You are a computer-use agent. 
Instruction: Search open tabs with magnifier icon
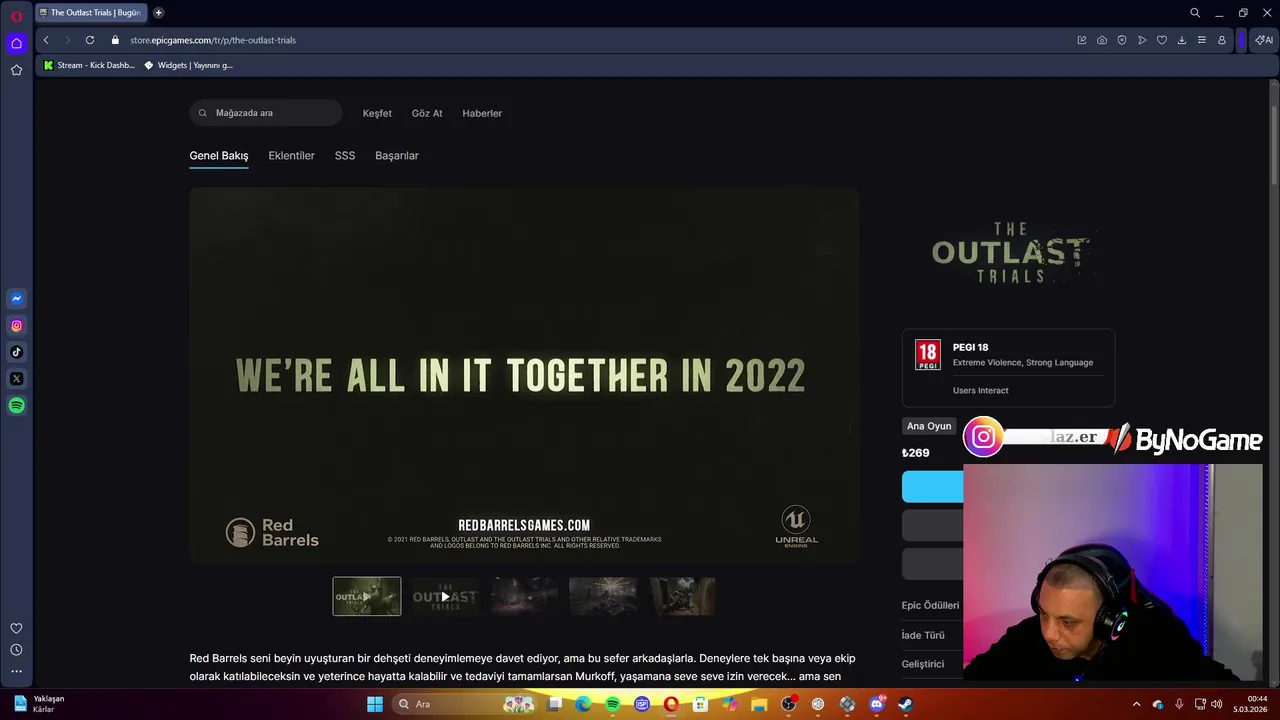tap(1195, 13)
